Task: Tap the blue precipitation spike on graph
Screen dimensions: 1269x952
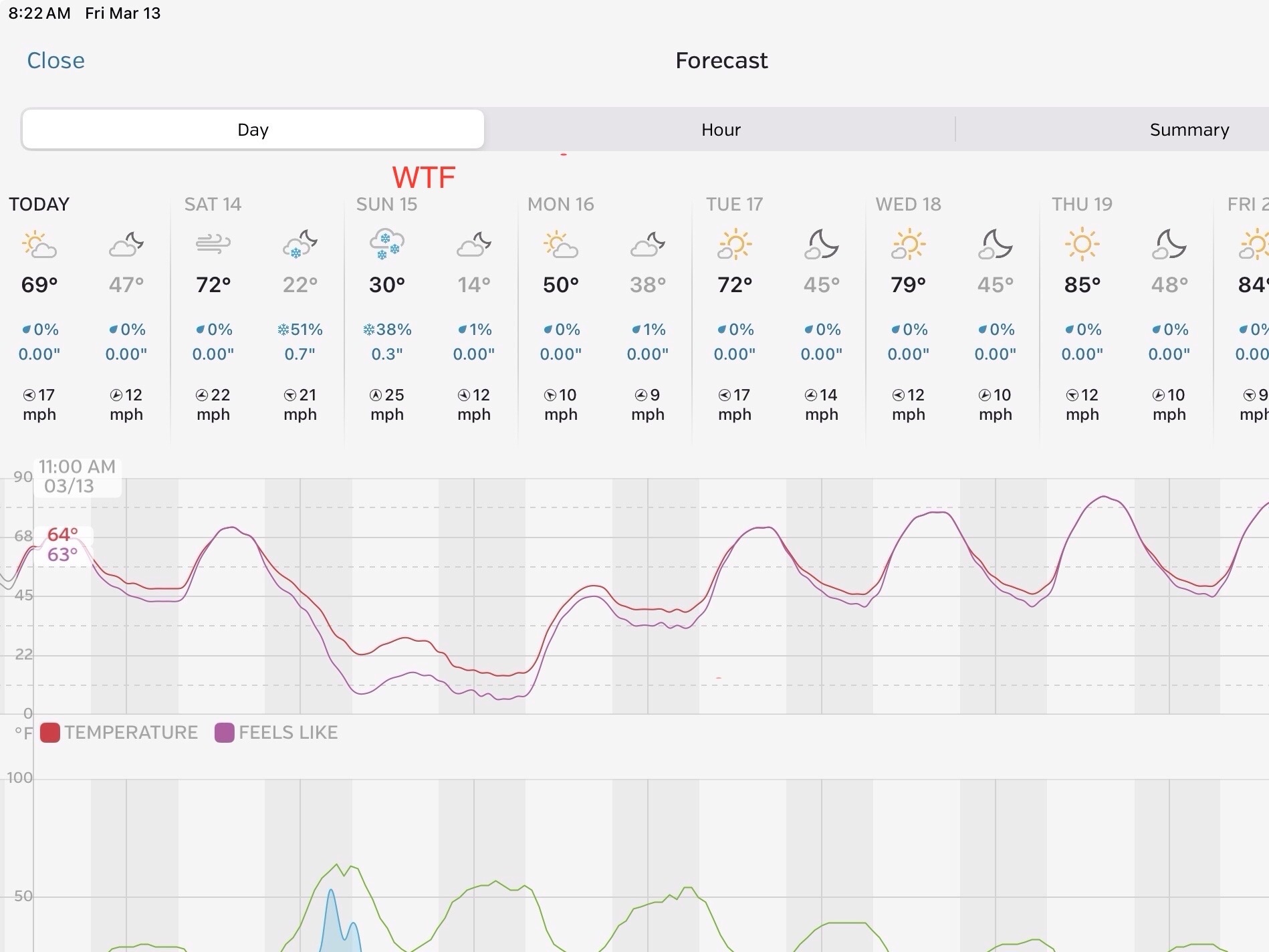Action: (331, 916)
